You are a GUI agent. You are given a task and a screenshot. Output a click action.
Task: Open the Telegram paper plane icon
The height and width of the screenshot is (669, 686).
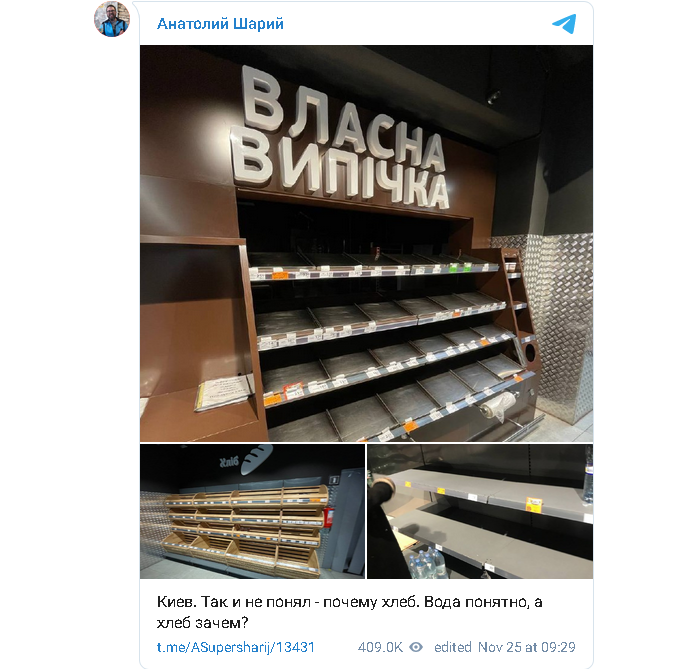564,24
